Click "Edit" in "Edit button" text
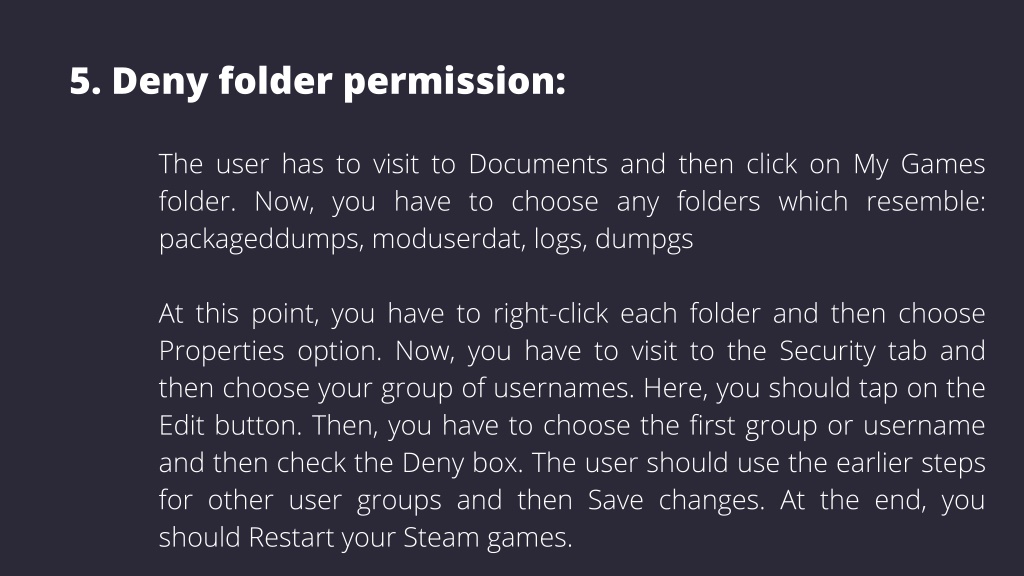The image size is (1024, 576). coord(182,426)
